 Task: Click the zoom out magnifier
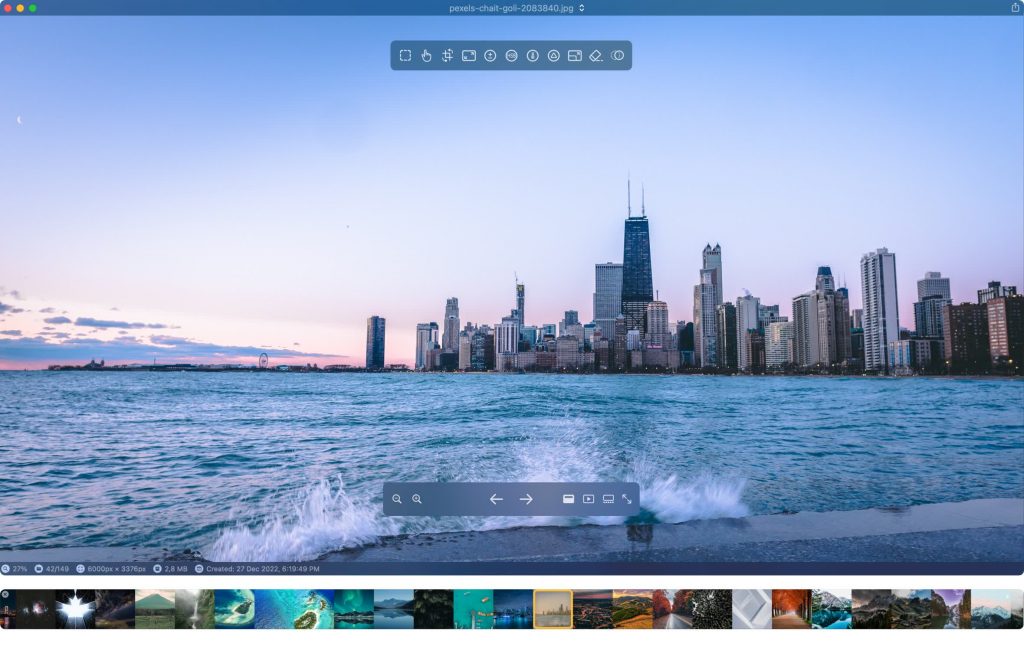coord(397,499)
